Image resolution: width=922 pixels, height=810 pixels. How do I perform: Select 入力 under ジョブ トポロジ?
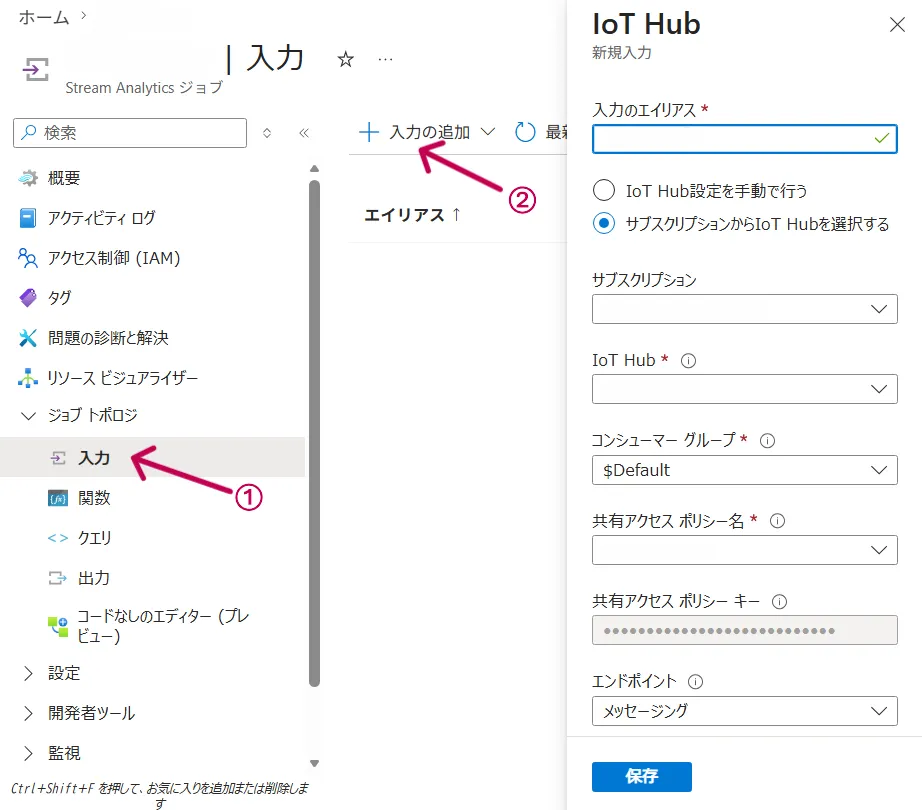pos(94,457)
